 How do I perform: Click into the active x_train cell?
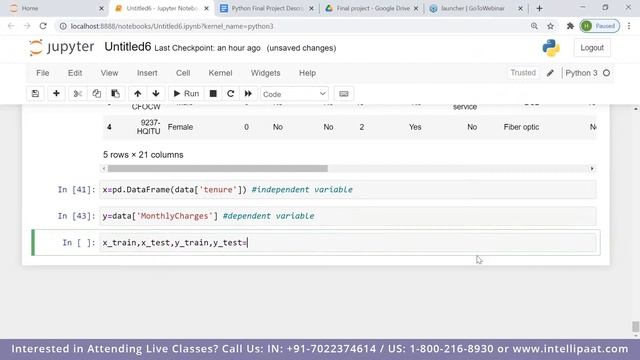pos(347,242)
